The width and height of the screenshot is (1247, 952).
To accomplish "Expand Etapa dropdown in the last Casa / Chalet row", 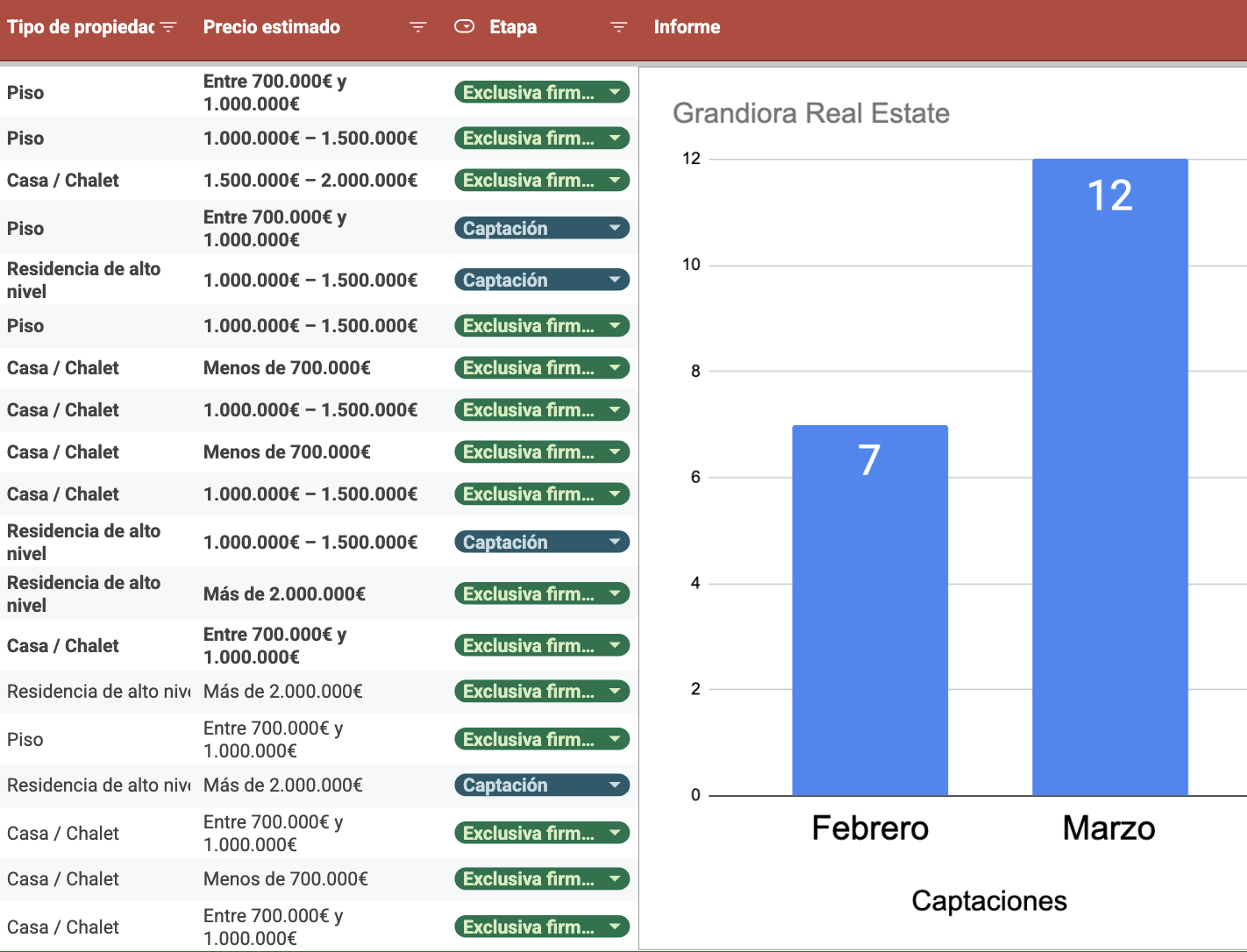I will tap(615, 927).
